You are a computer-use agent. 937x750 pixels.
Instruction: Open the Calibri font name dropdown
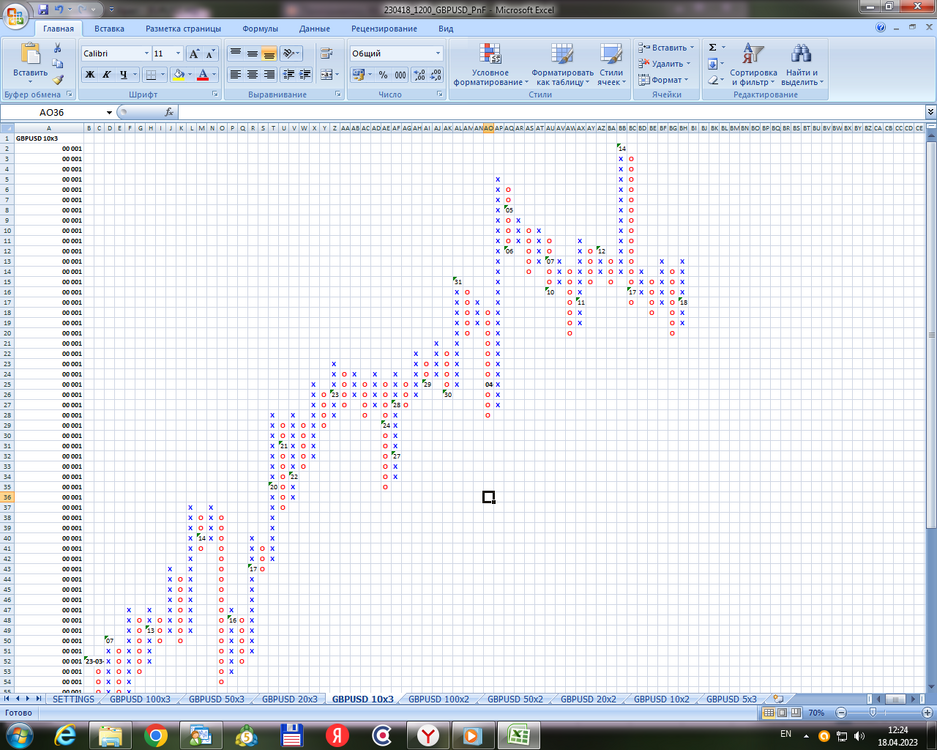point(146,54)
